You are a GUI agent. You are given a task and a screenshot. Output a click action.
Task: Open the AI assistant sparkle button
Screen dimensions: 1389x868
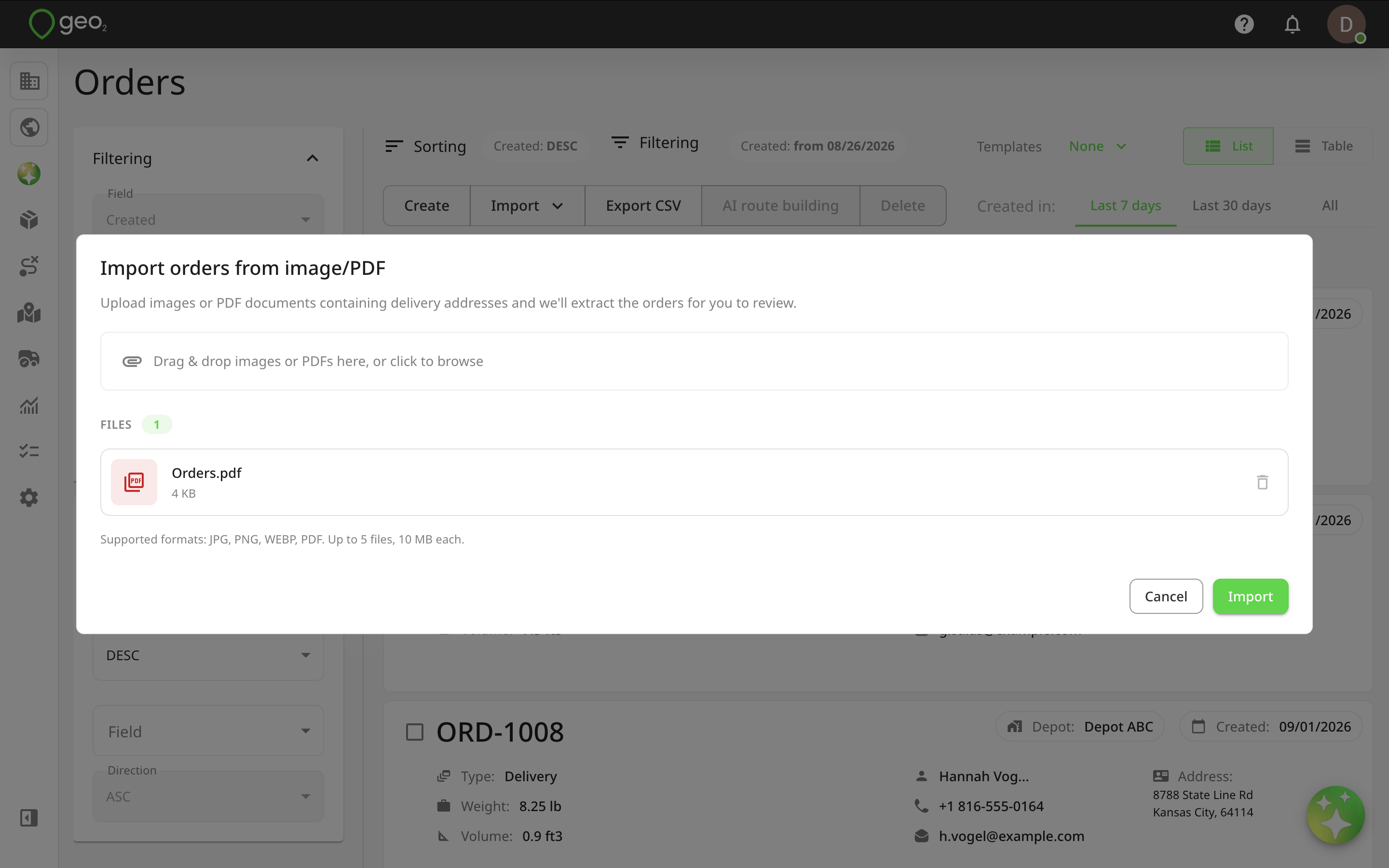coord(1335,814)
